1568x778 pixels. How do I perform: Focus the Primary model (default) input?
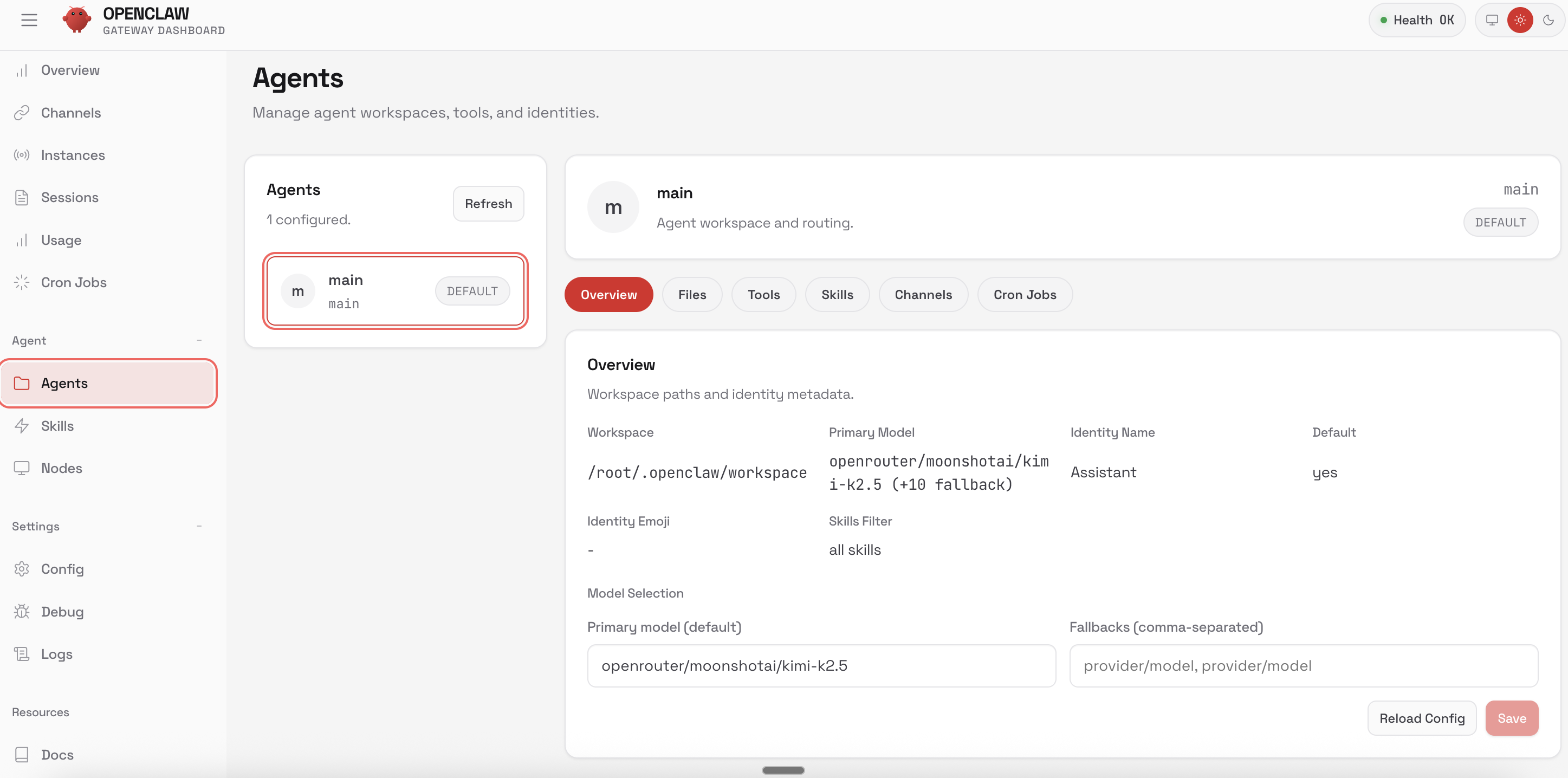(821, 665)
